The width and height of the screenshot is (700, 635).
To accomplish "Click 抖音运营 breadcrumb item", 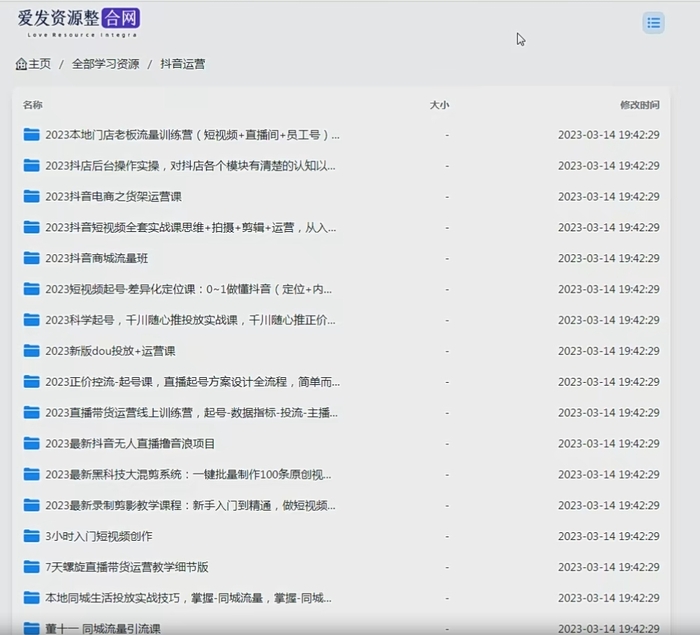I will point(183,64).
